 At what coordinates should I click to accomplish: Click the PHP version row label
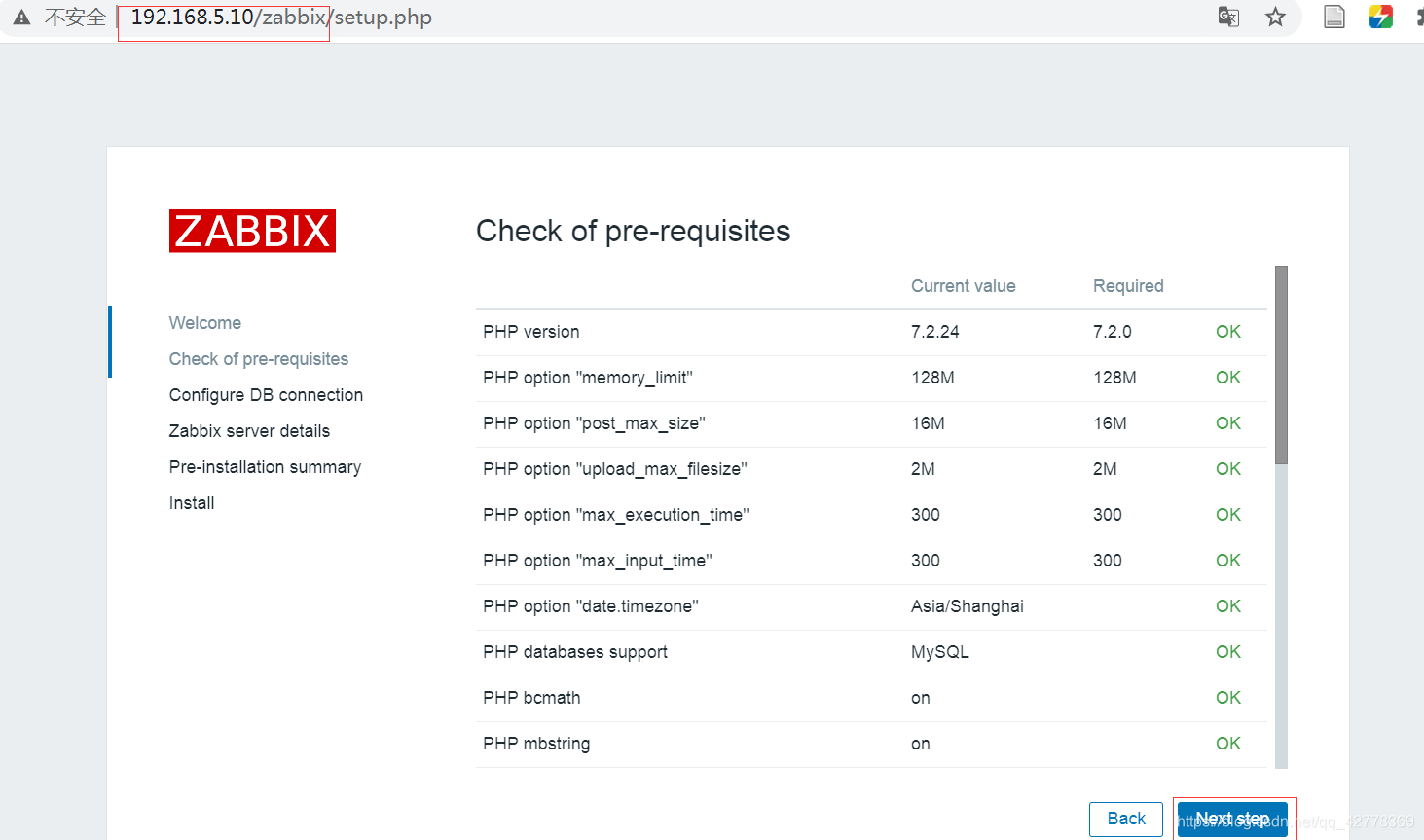tap(531, 332)
